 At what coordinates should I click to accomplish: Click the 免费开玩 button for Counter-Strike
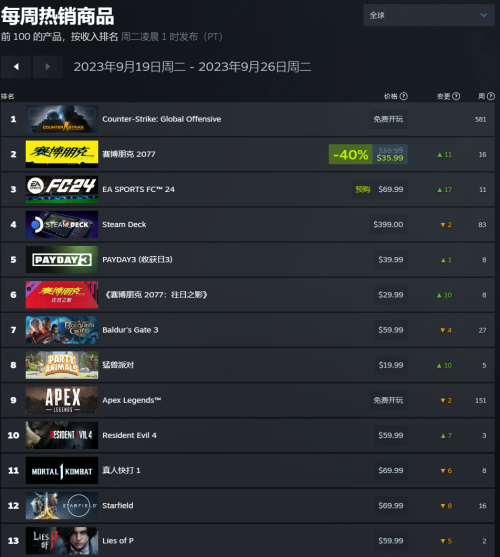point(388,119)
